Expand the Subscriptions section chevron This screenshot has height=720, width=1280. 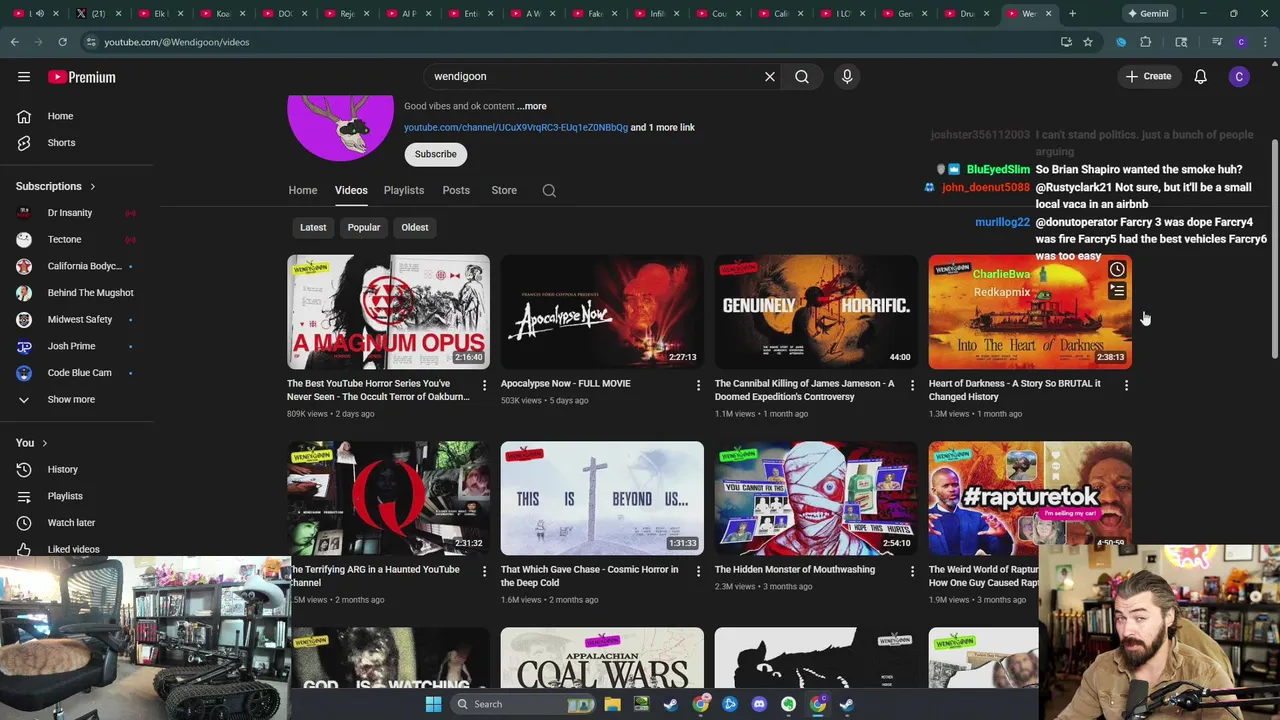pos(93,186)
